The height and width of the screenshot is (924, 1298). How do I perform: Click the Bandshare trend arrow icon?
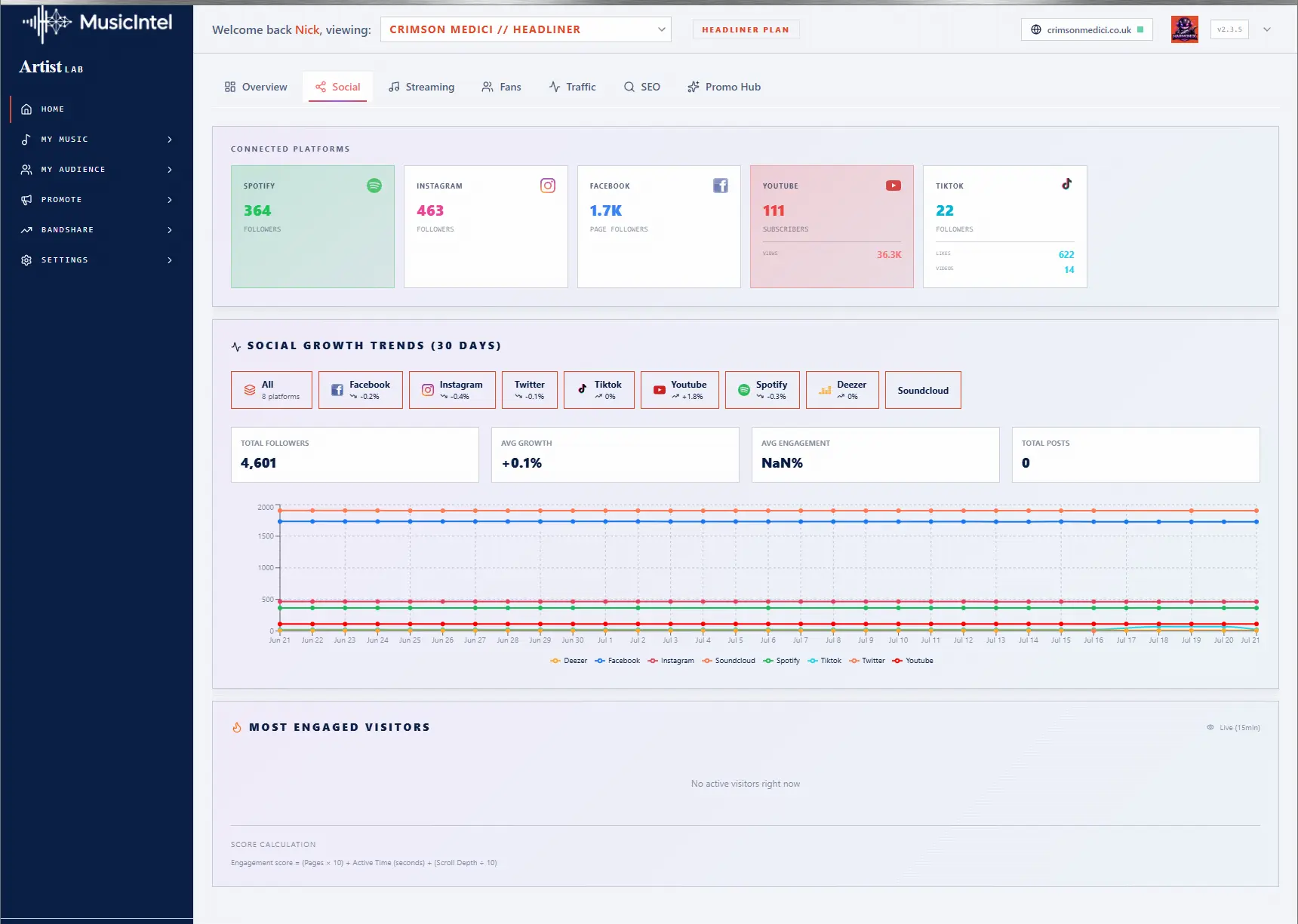26,230
